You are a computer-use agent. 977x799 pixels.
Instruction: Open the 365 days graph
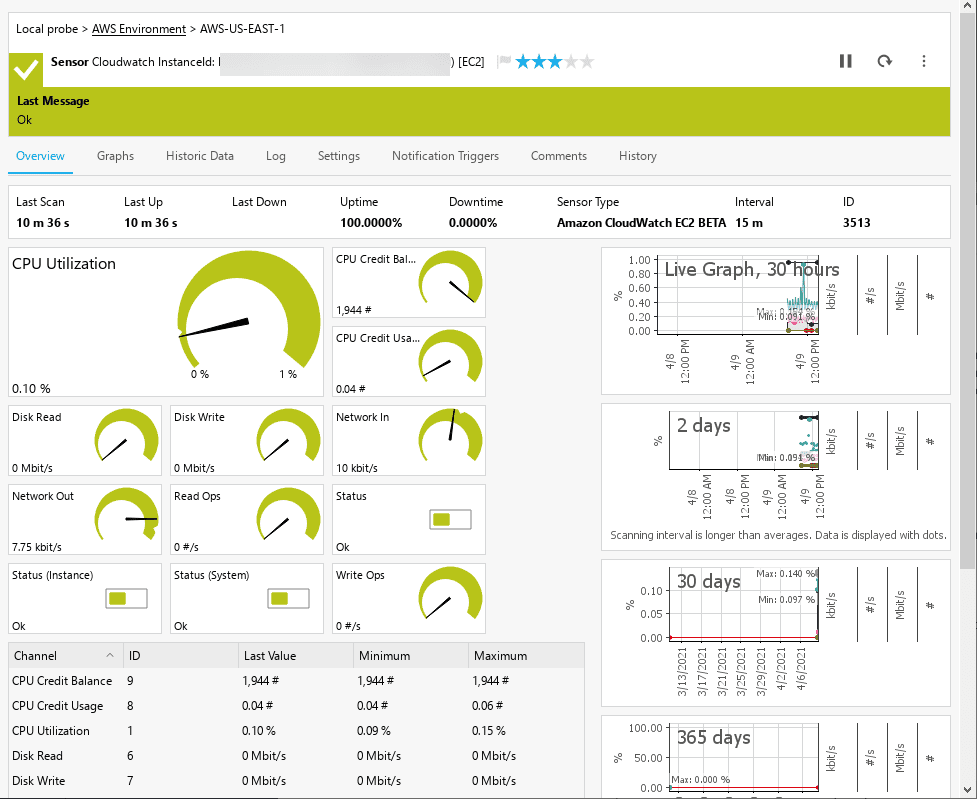click(x=776, y=757)
